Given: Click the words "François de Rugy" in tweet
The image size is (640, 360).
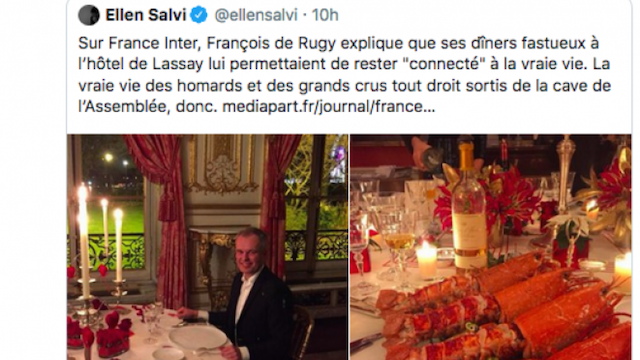Looking at the screenshot, I should point(271,43).
